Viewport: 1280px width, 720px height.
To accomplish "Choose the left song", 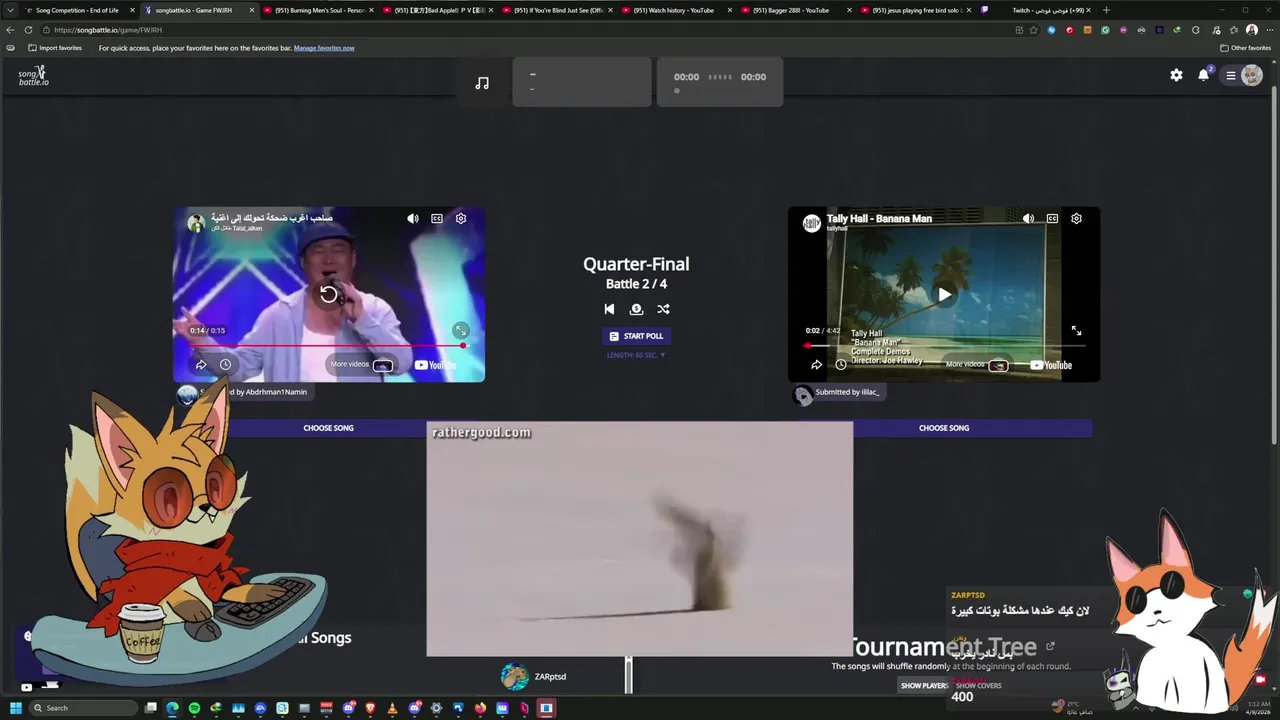I will coord(329,428).
